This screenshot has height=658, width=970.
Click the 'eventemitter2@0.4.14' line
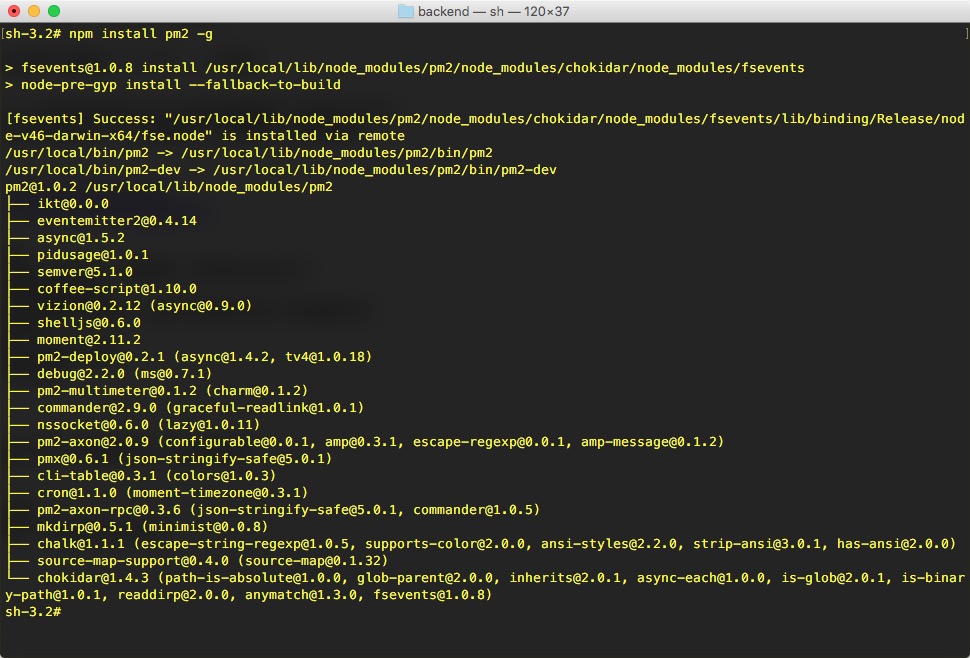pos(116,221)
